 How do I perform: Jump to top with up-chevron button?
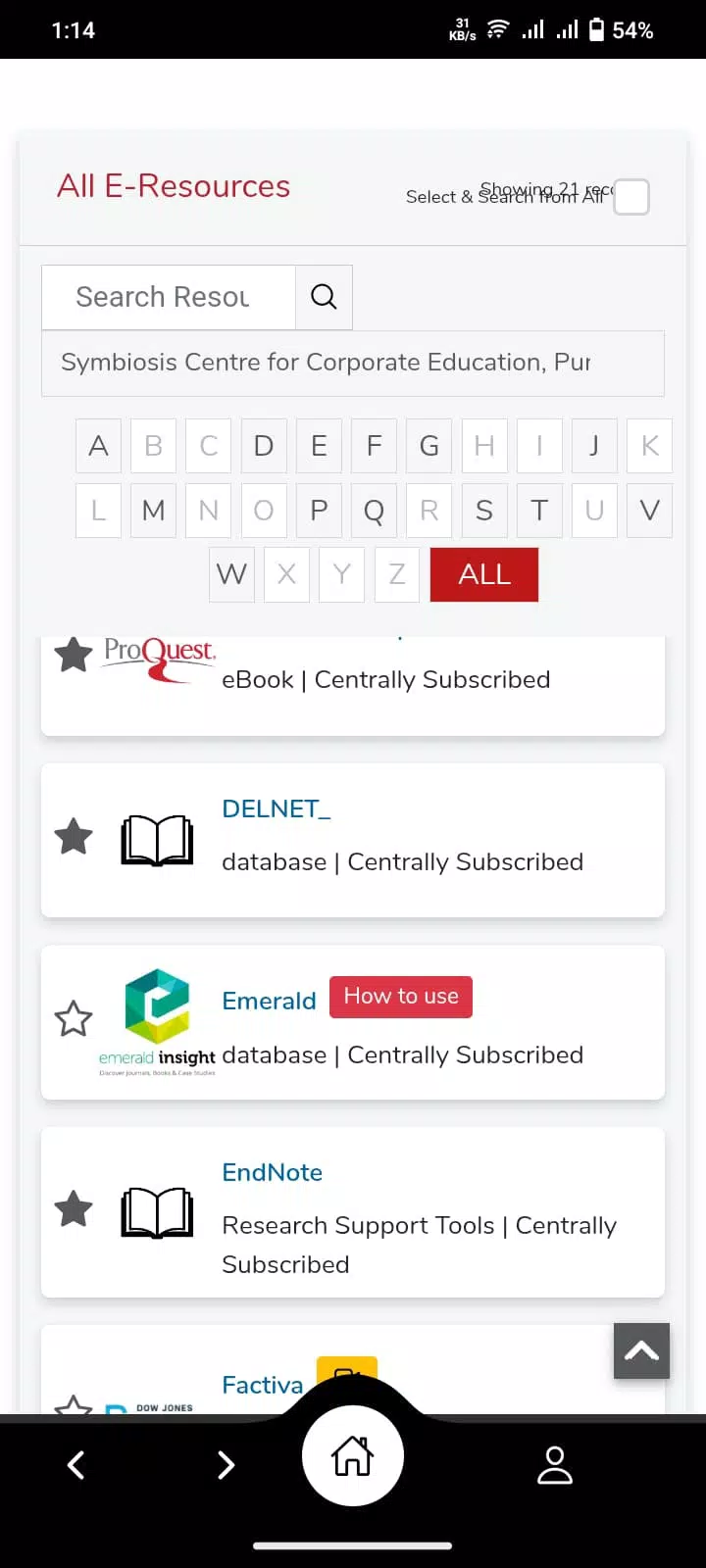pos(641,1350)
